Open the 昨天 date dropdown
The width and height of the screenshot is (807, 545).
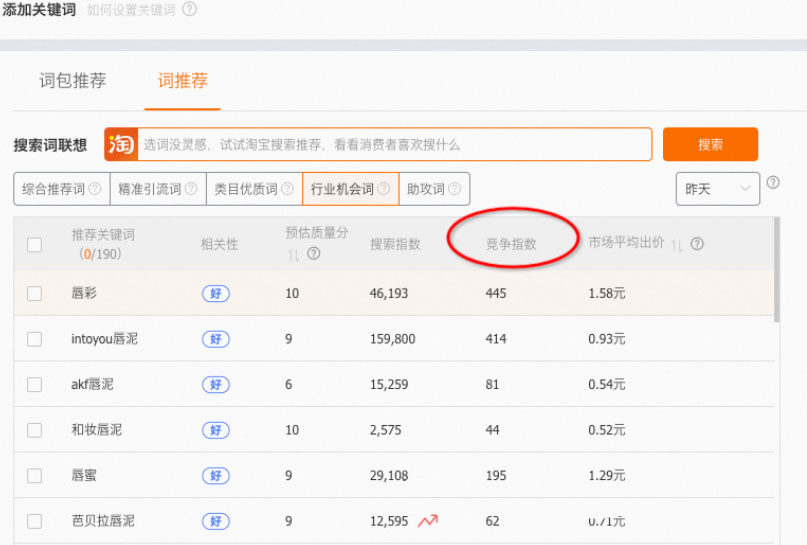(717, 188)
